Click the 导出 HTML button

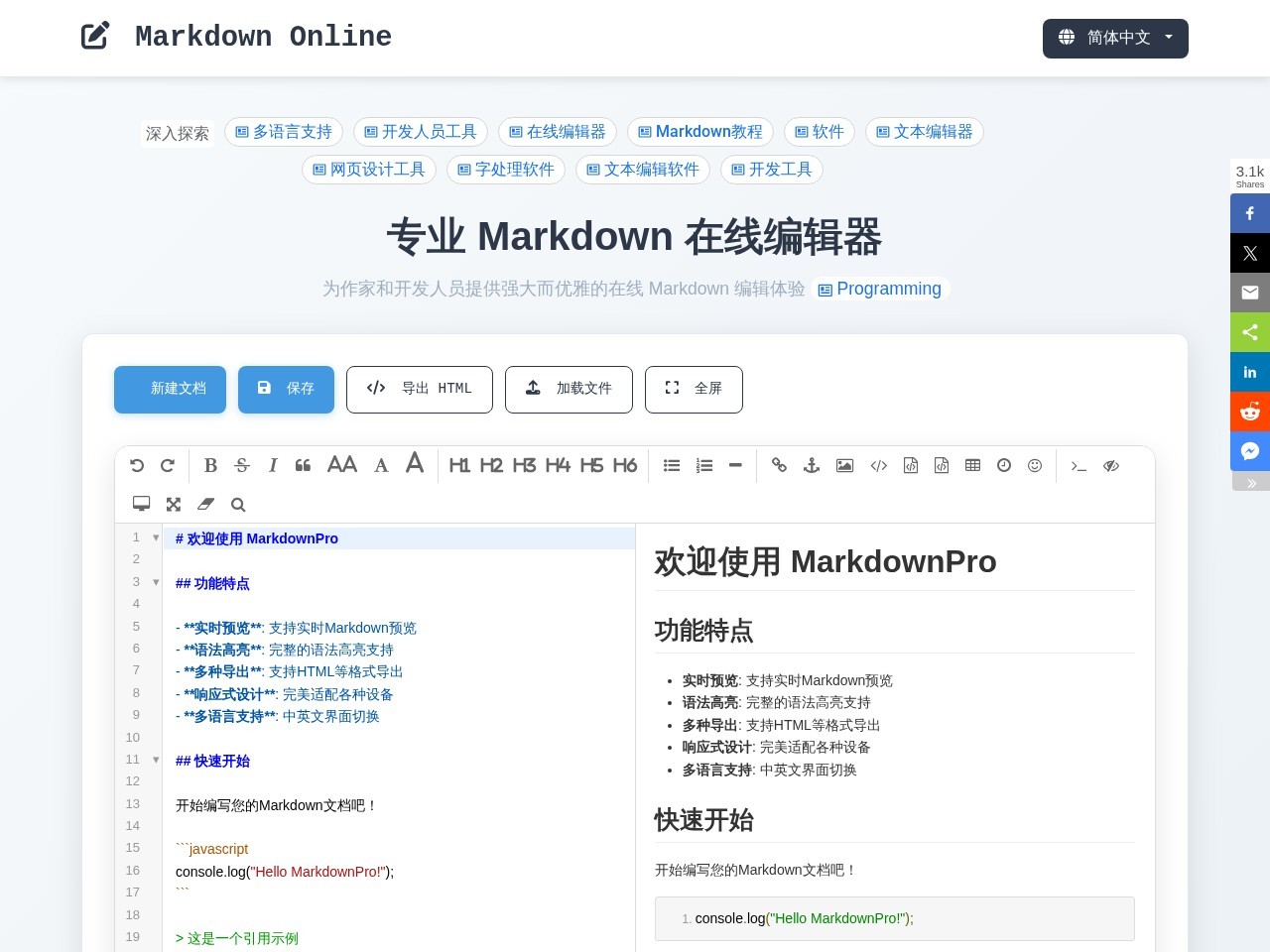tap(420, 390)
